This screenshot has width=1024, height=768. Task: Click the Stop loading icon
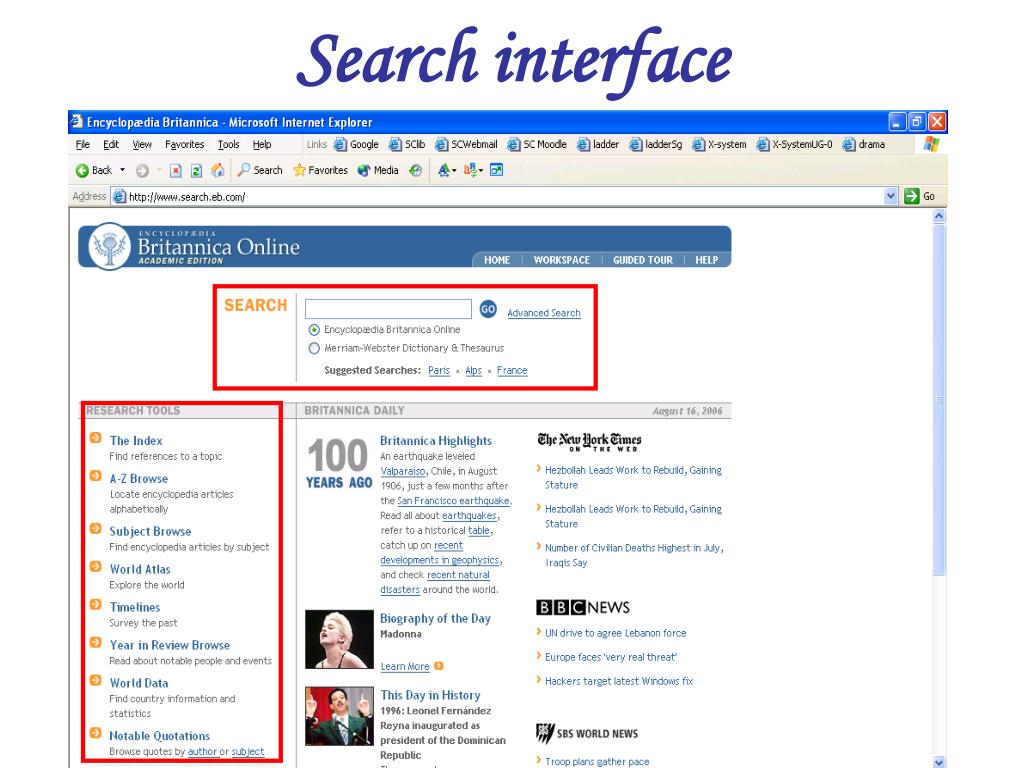coord(175,170)
